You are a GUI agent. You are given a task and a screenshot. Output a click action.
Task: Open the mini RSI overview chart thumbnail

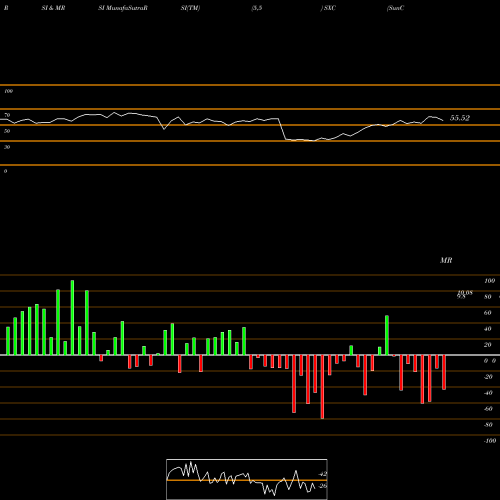point(247,479)
